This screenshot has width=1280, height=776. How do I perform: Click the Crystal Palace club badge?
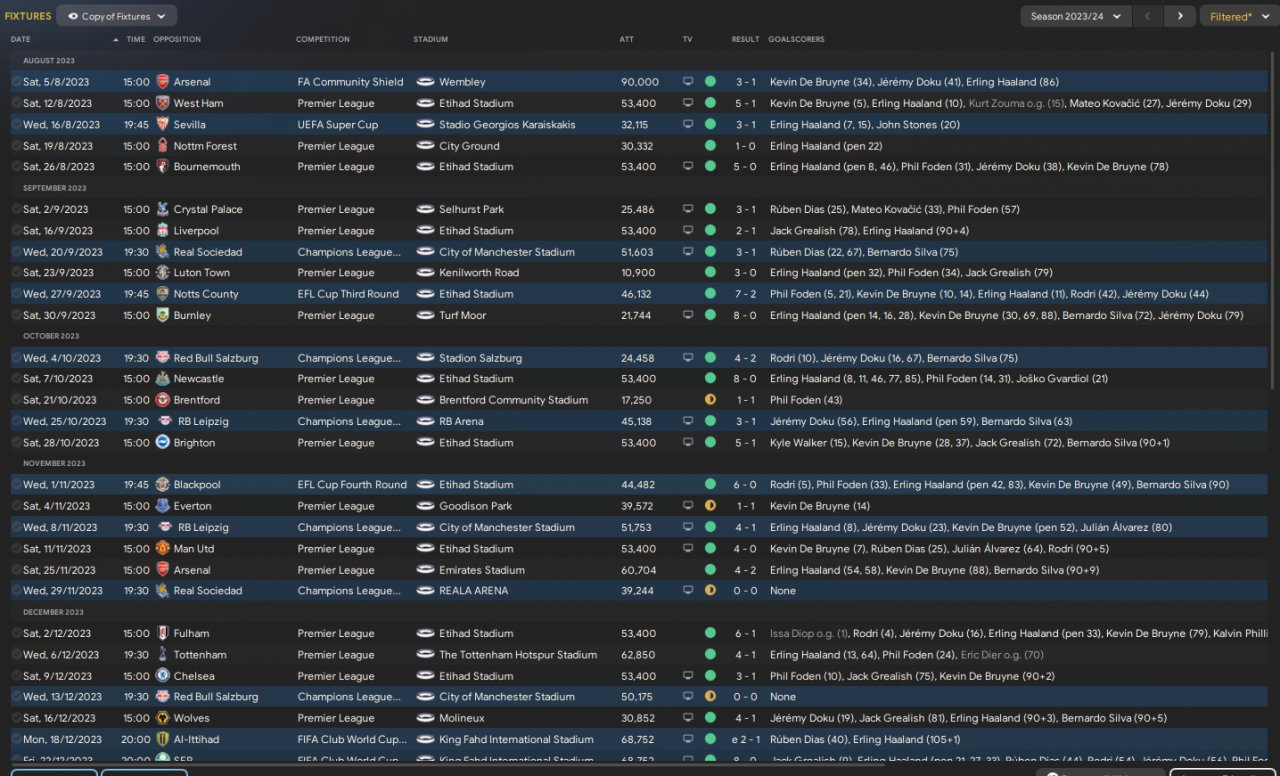click(162, 209)
